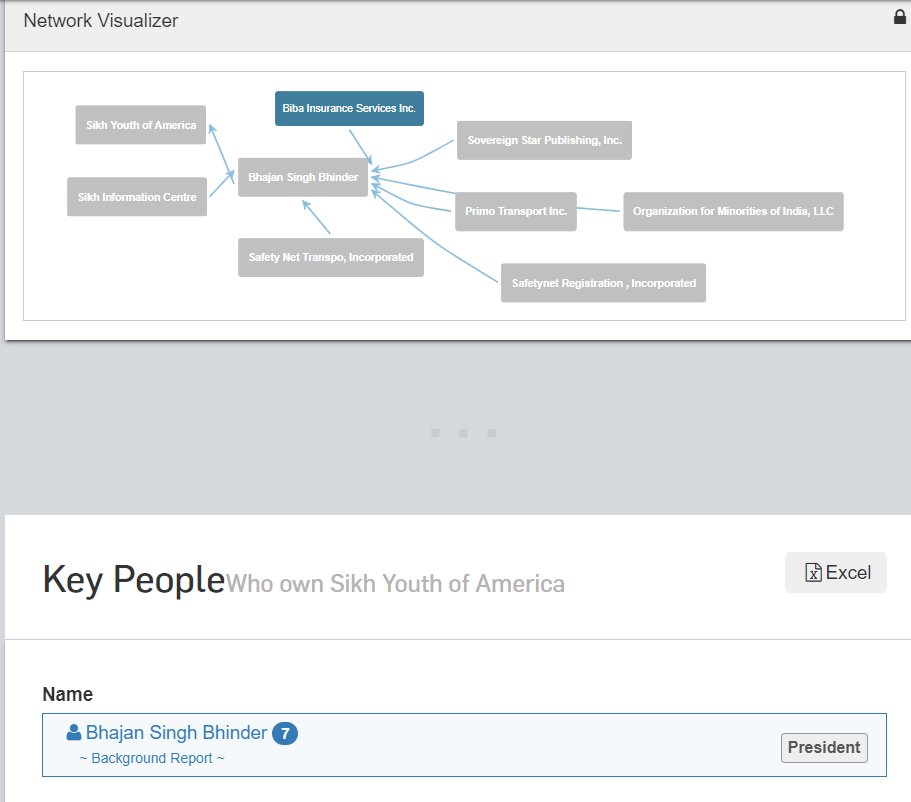Click the Safety Net Transpo, Incorporated node

coord(331,257)
